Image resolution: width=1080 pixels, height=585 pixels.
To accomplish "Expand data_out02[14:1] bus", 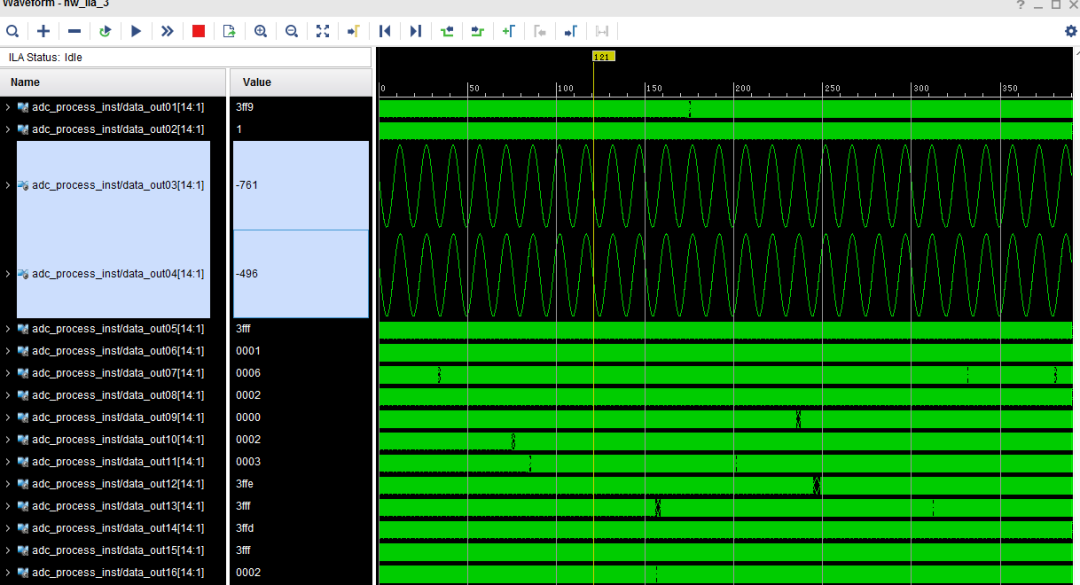I will pyautogui.click(x=8, y=129).
